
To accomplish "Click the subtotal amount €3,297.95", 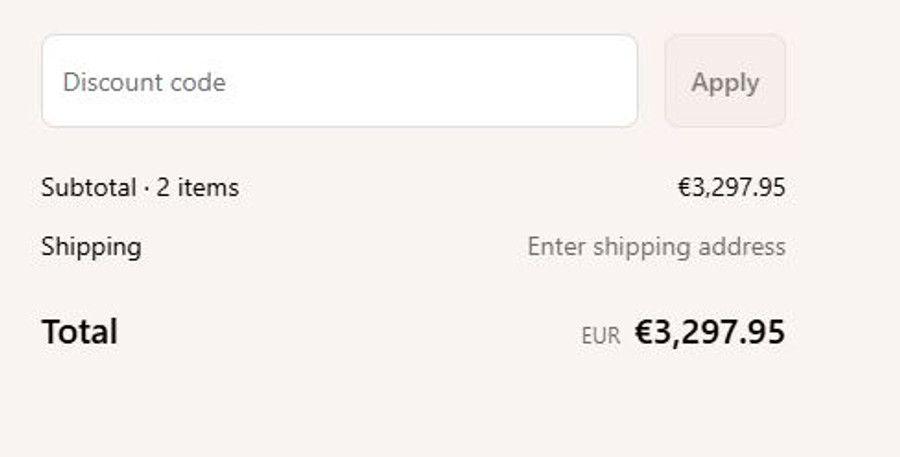I will [731, 187].
